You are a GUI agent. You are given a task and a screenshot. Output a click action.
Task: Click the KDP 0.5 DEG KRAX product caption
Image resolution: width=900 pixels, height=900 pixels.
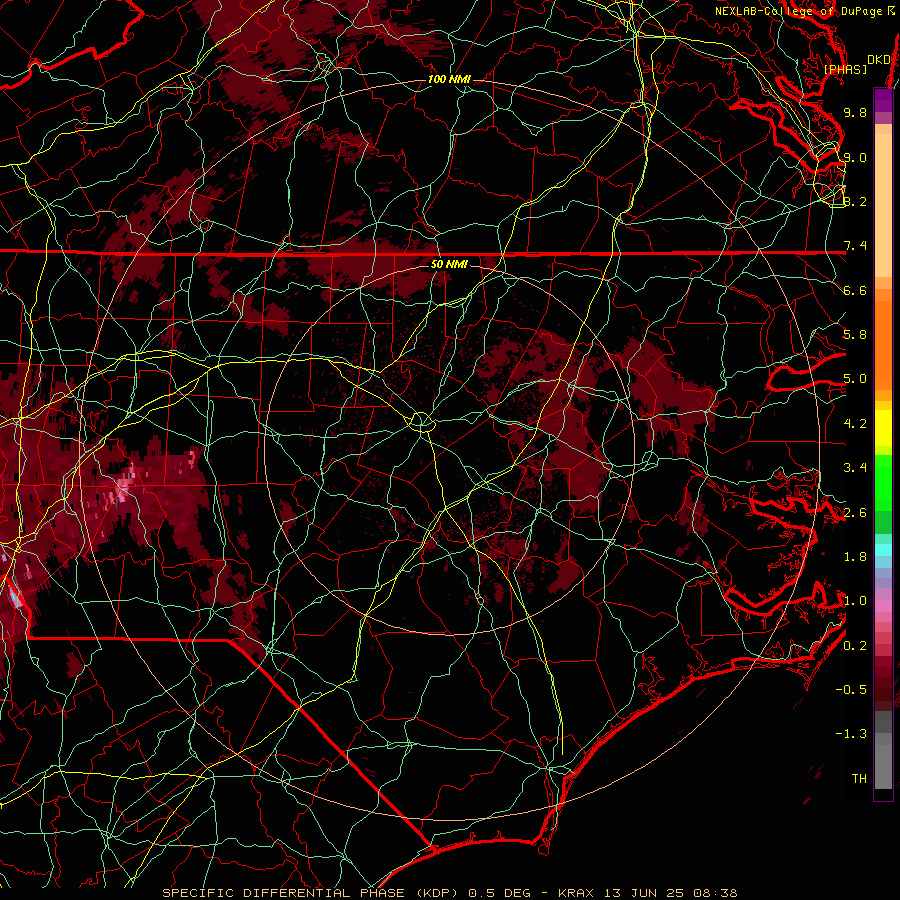449,893
